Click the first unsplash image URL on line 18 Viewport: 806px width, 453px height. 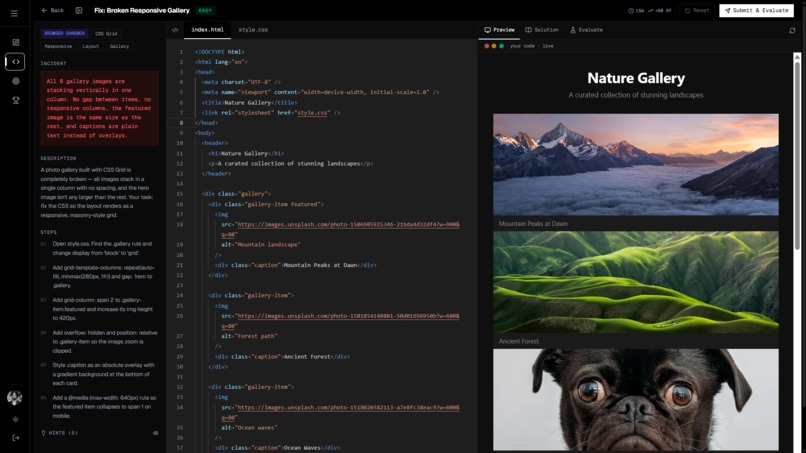point(348,225)
